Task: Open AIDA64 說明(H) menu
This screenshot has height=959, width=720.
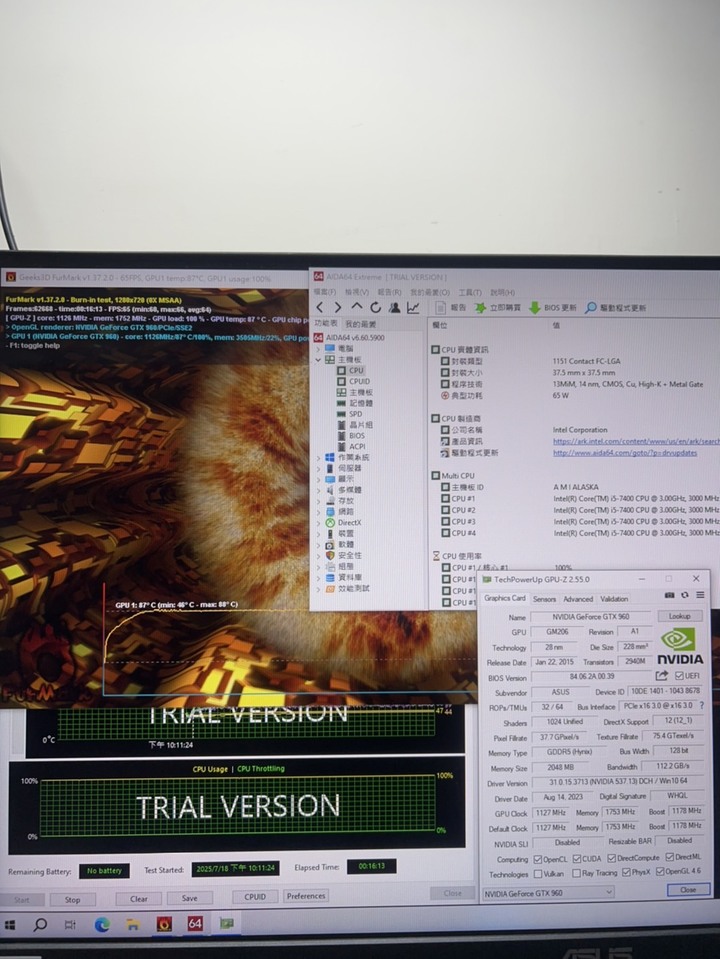Action: point(502,292)
